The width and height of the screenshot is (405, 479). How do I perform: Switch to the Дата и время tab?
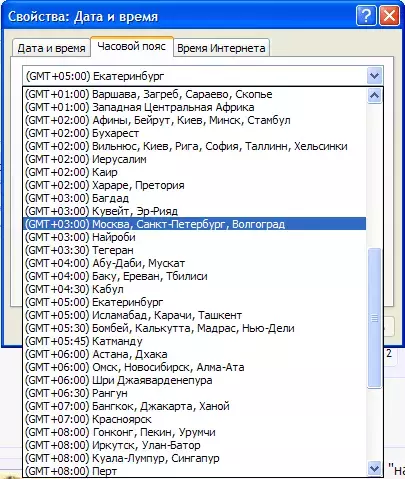[51, 48]
